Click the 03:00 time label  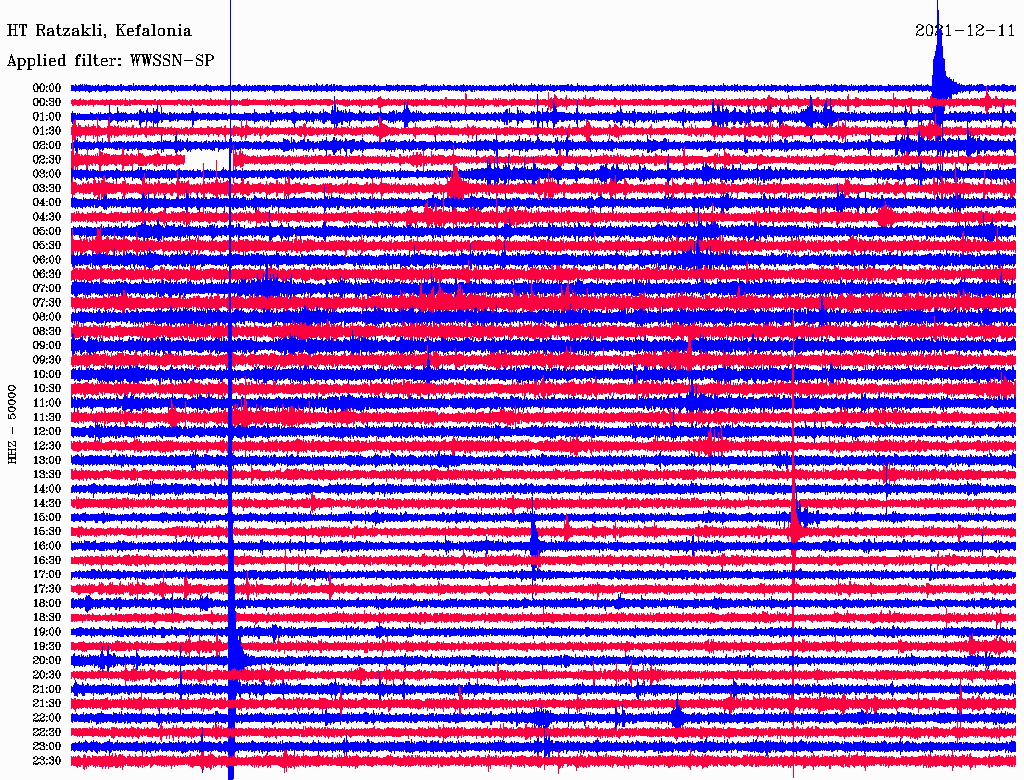point(47,174)
